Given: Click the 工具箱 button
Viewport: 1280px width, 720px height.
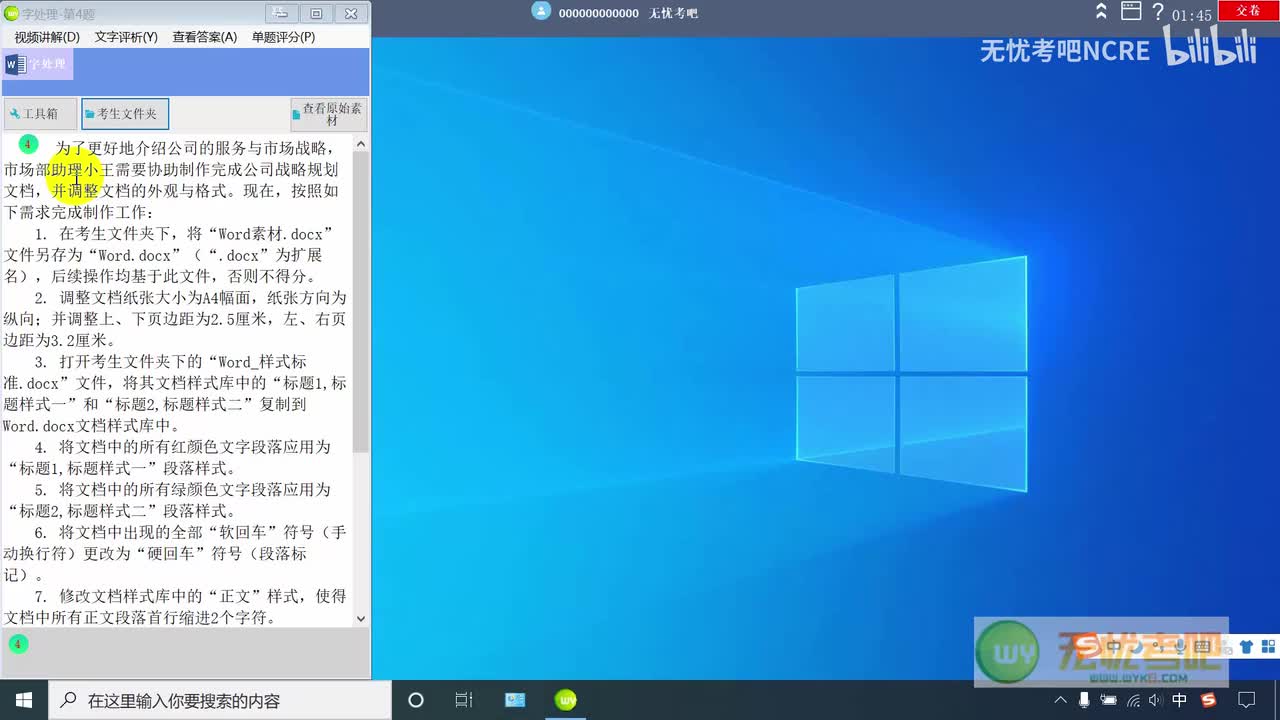Looking at the screenshot, I should click(x=40, y=114).
